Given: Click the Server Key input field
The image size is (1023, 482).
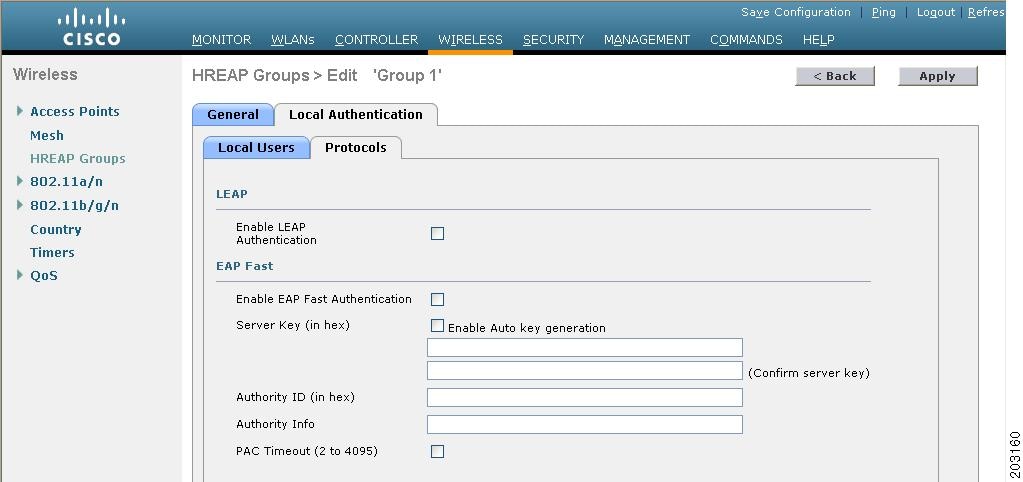Looking at the screenshot, I should (585, 347).
